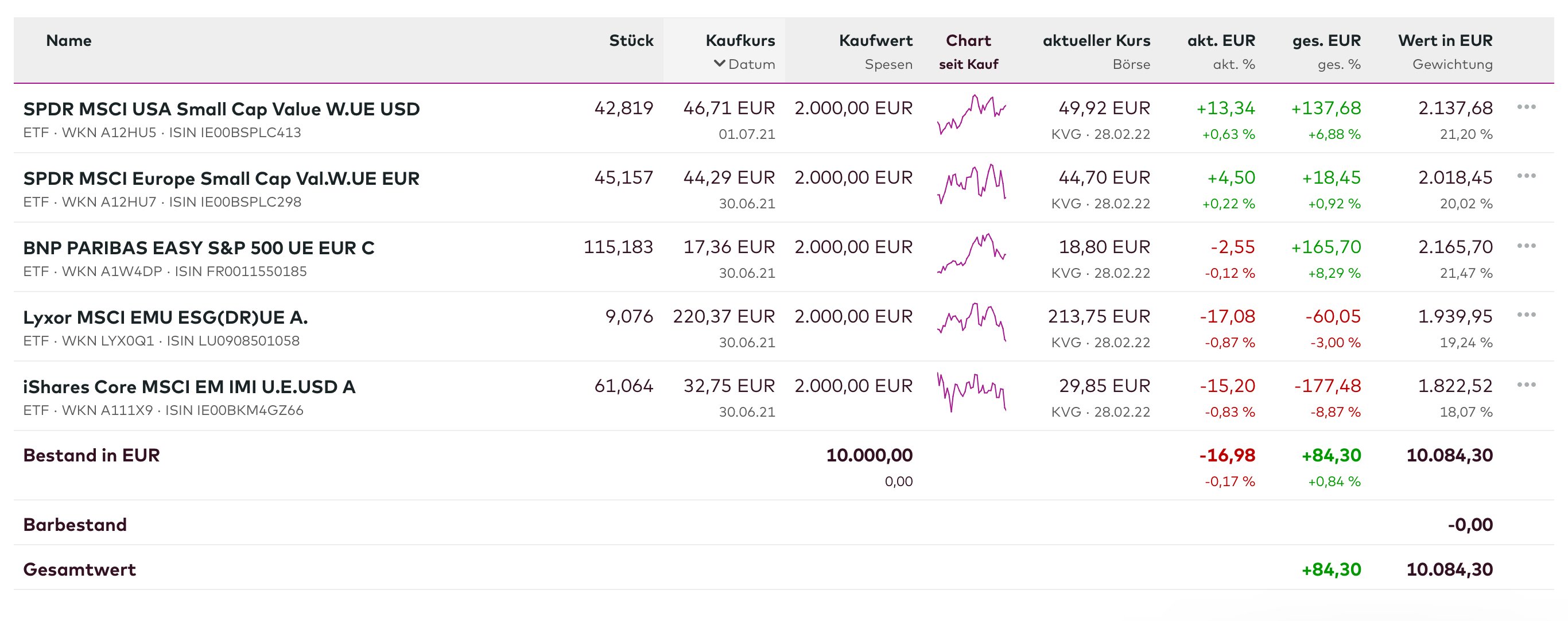Click the 'seit Kauf' chart period label
1568x621 pixels.
point(968,64)
